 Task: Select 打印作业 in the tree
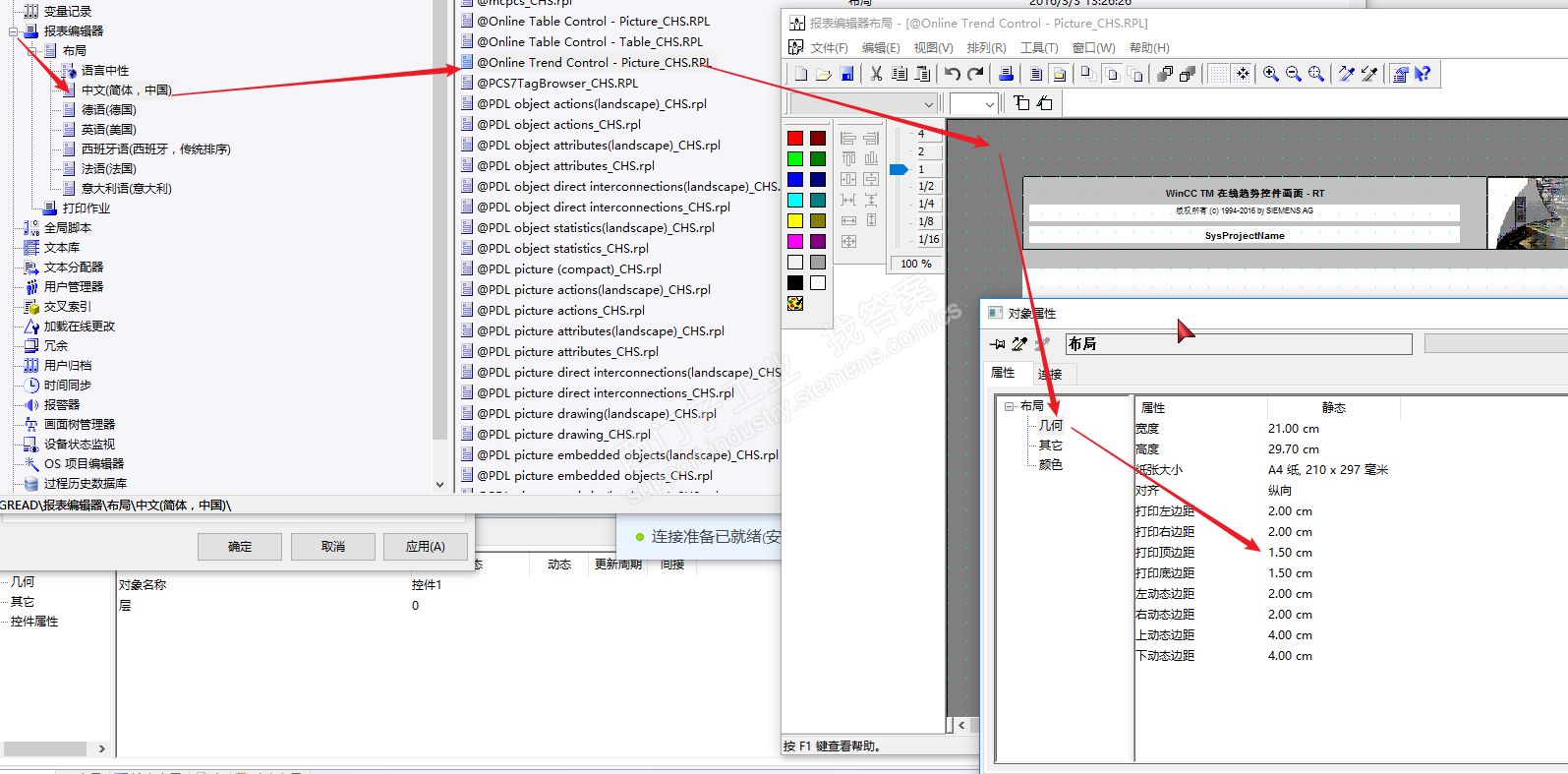coord(87,208)
